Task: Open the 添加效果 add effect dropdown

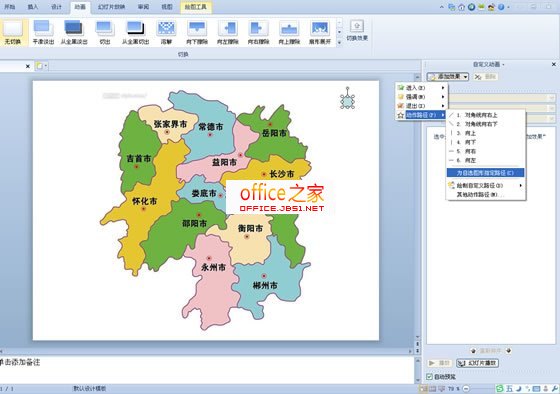Action: pos(448,76)
